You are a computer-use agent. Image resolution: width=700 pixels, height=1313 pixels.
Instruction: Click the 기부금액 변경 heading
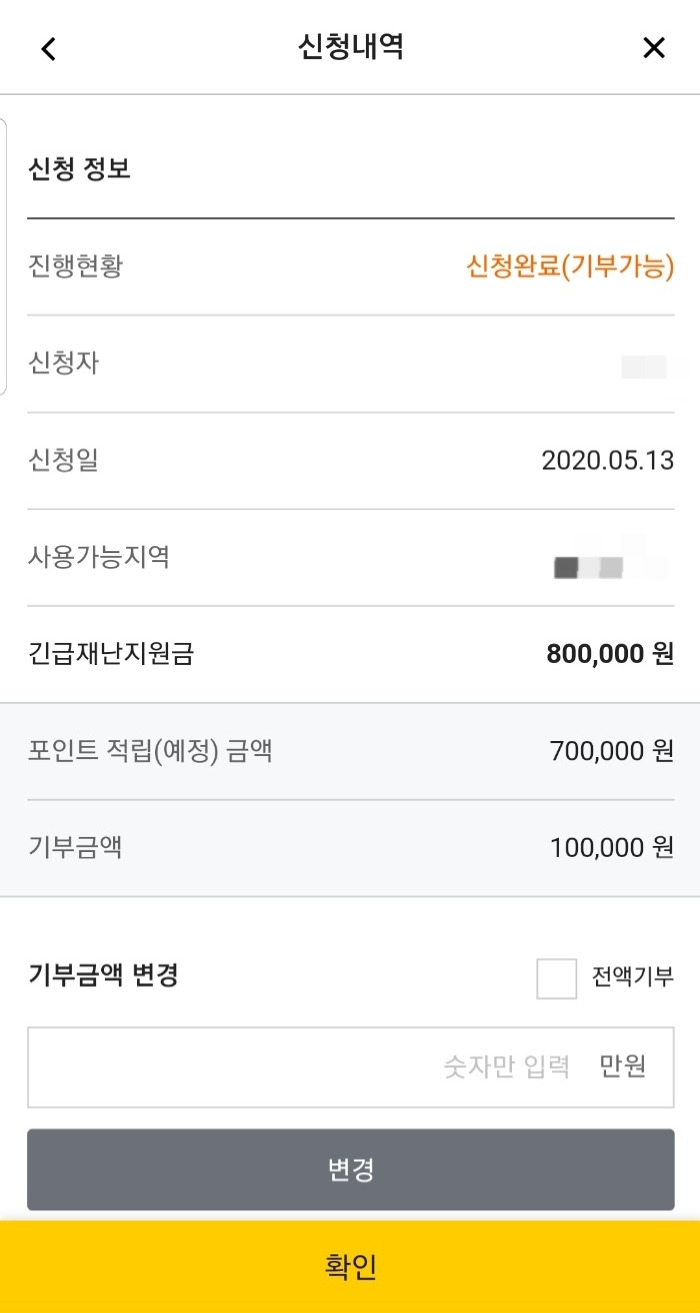(x=103, y=975)
